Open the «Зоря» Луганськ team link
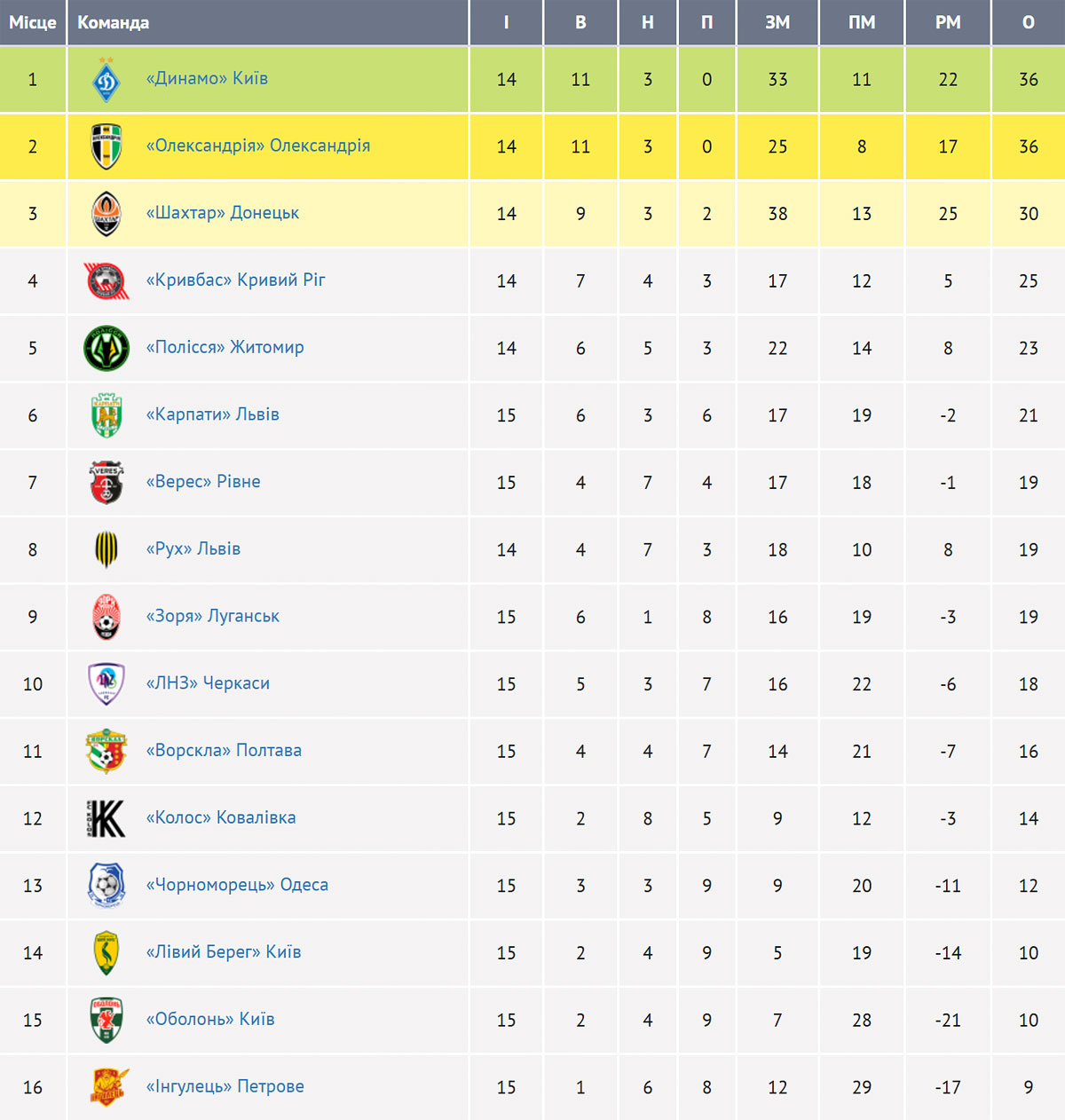This screenshot has width=1065, height=1120. point(213,616)
